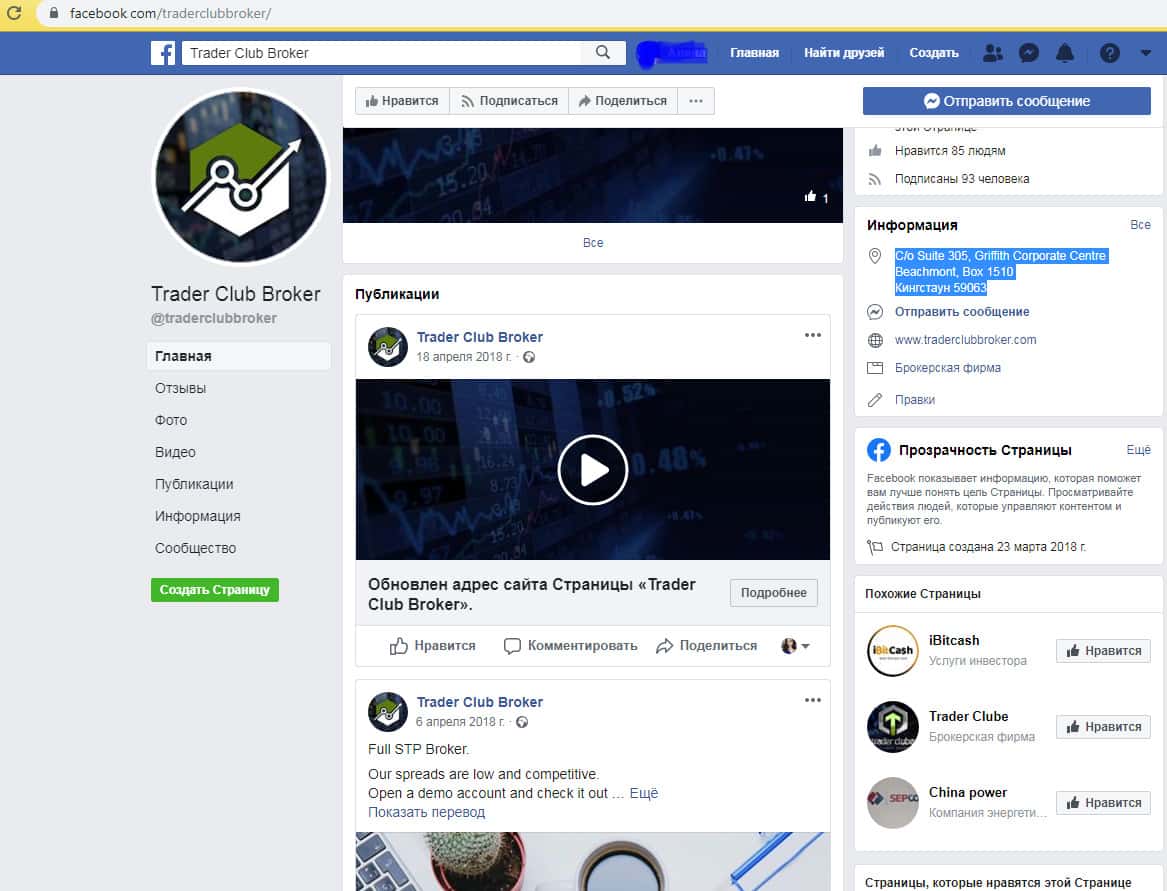
Task: Click the Trader Club Broker search field
Action: (x=382, y=53)
